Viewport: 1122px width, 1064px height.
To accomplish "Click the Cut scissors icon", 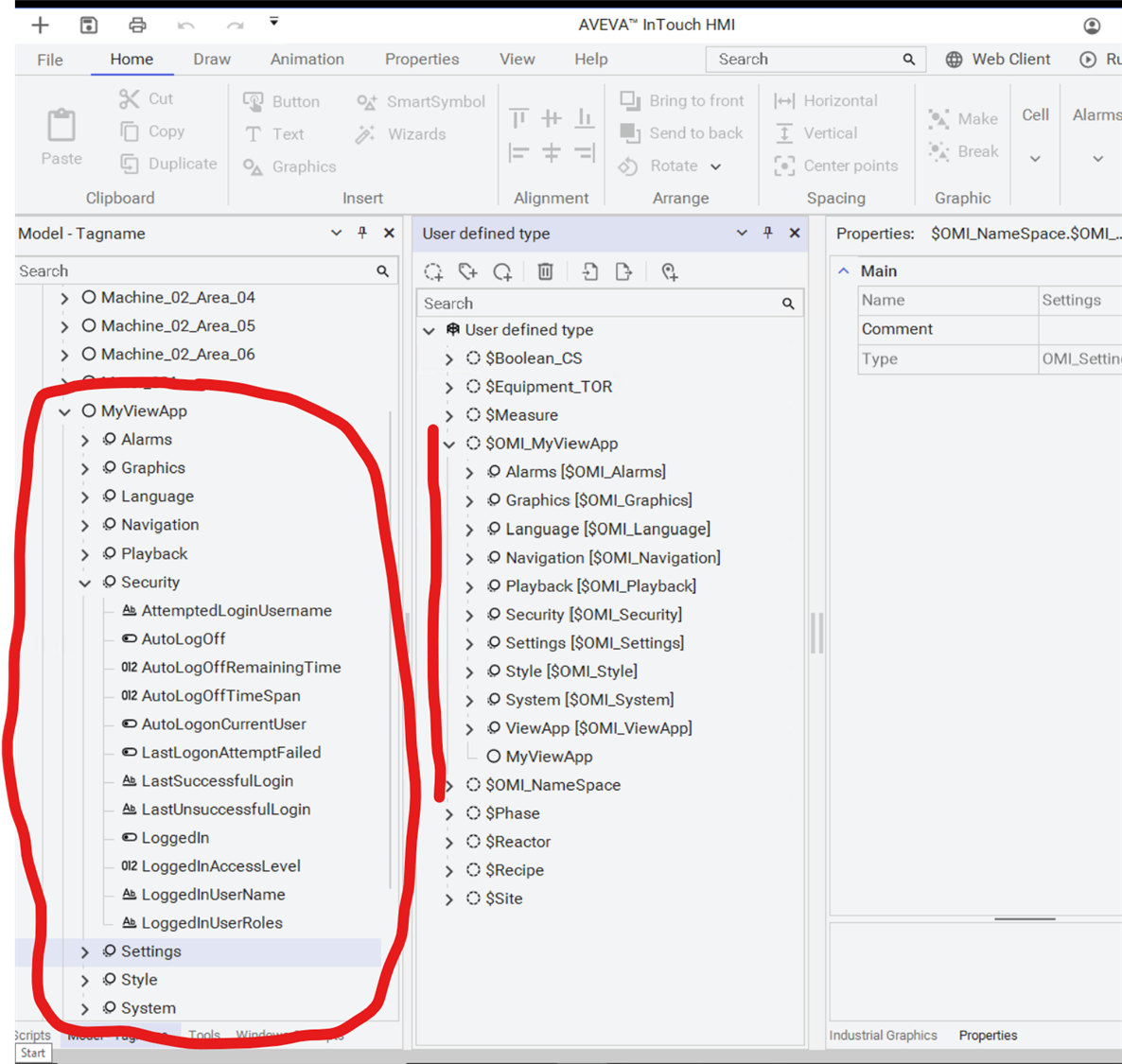I will click(x=130, y=98).
